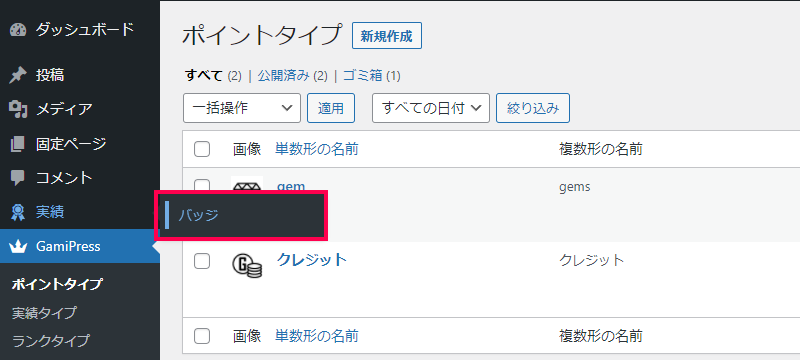Click the コメント speech bubble icon
The width and height of the screenshot is (800, 360).
tap(18, 178)
